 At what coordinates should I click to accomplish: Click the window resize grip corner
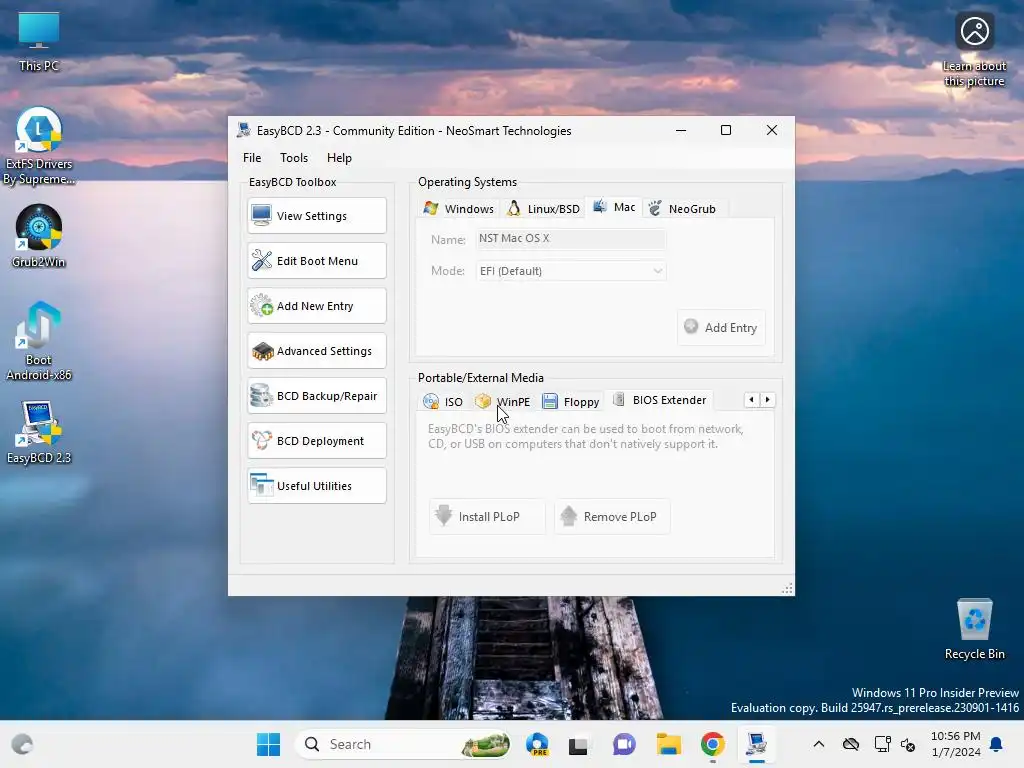pyautogui.click(x=787, y=588)
